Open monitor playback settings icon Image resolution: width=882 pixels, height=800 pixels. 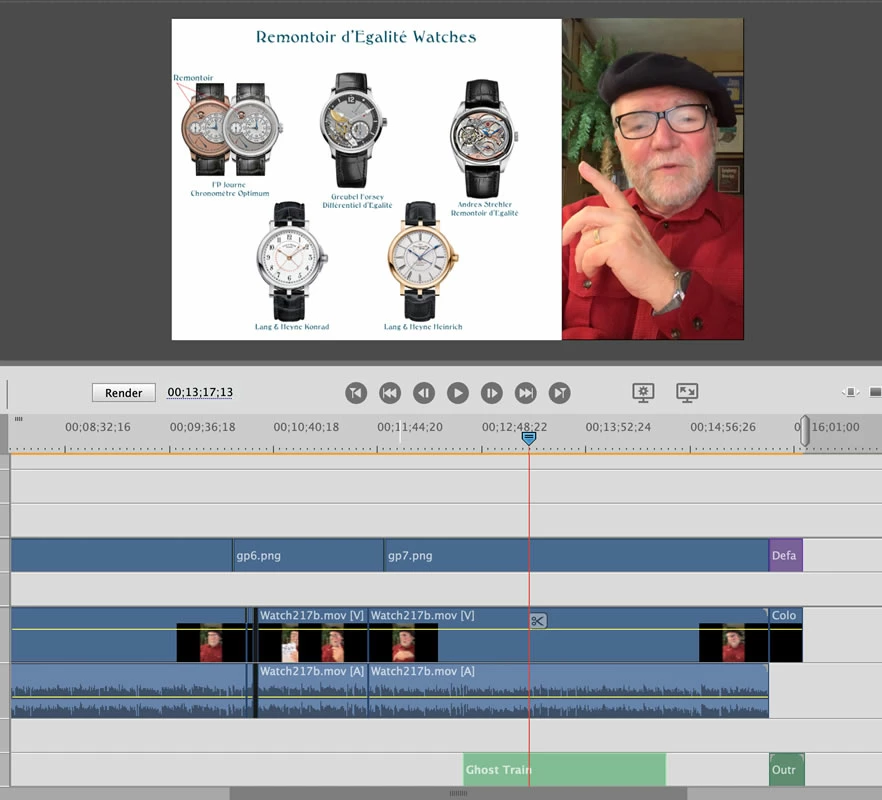click(643, 392)
